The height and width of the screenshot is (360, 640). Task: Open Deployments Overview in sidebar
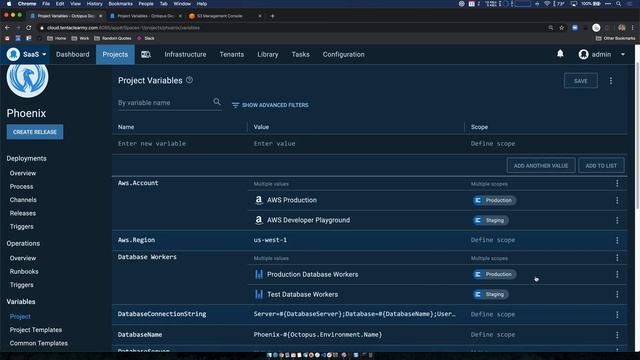pyautogui.click(x=23, y=173)
